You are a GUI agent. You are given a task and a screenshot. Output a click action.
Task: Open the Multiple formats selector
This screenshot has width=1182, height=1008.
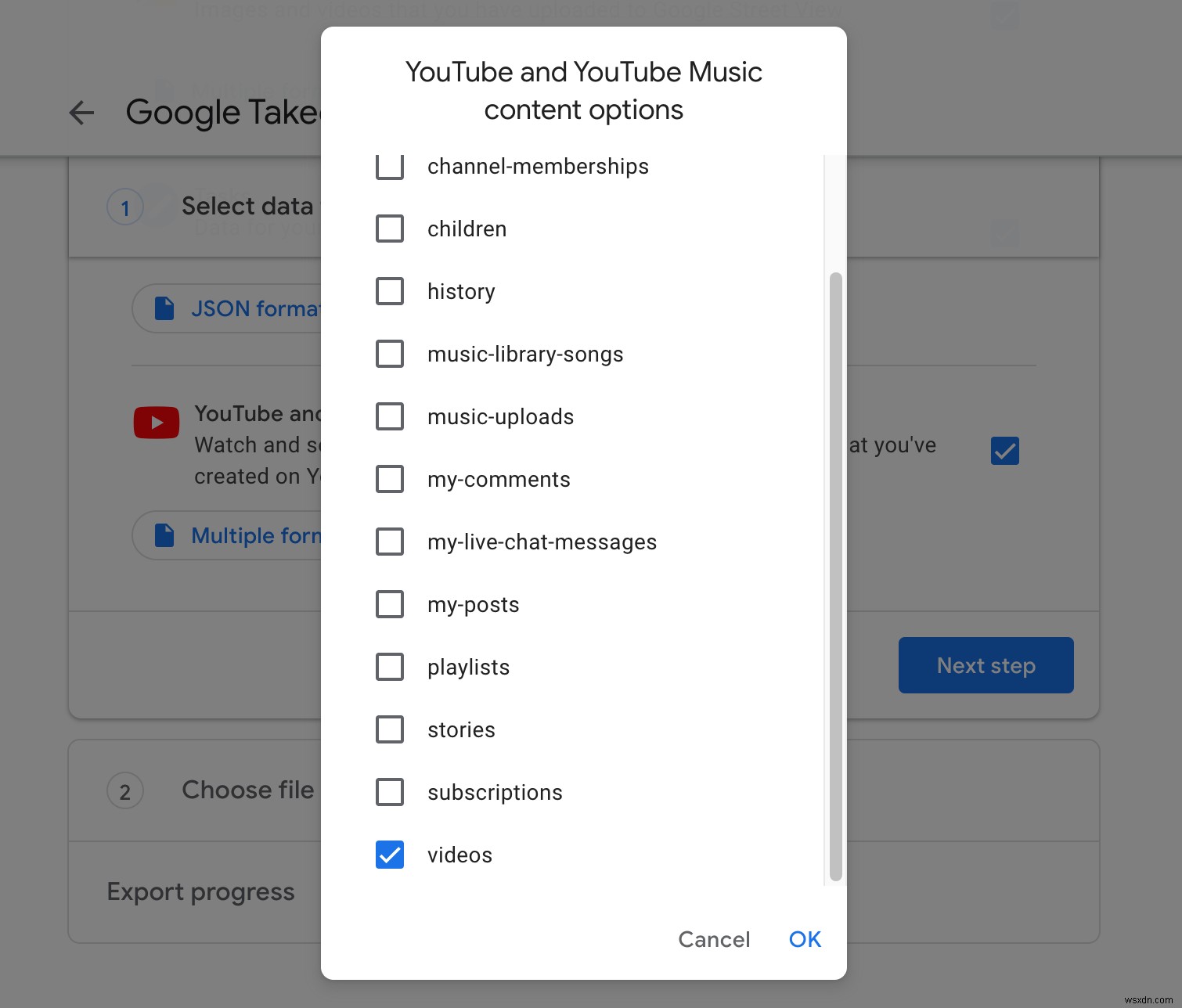(250, 535)
